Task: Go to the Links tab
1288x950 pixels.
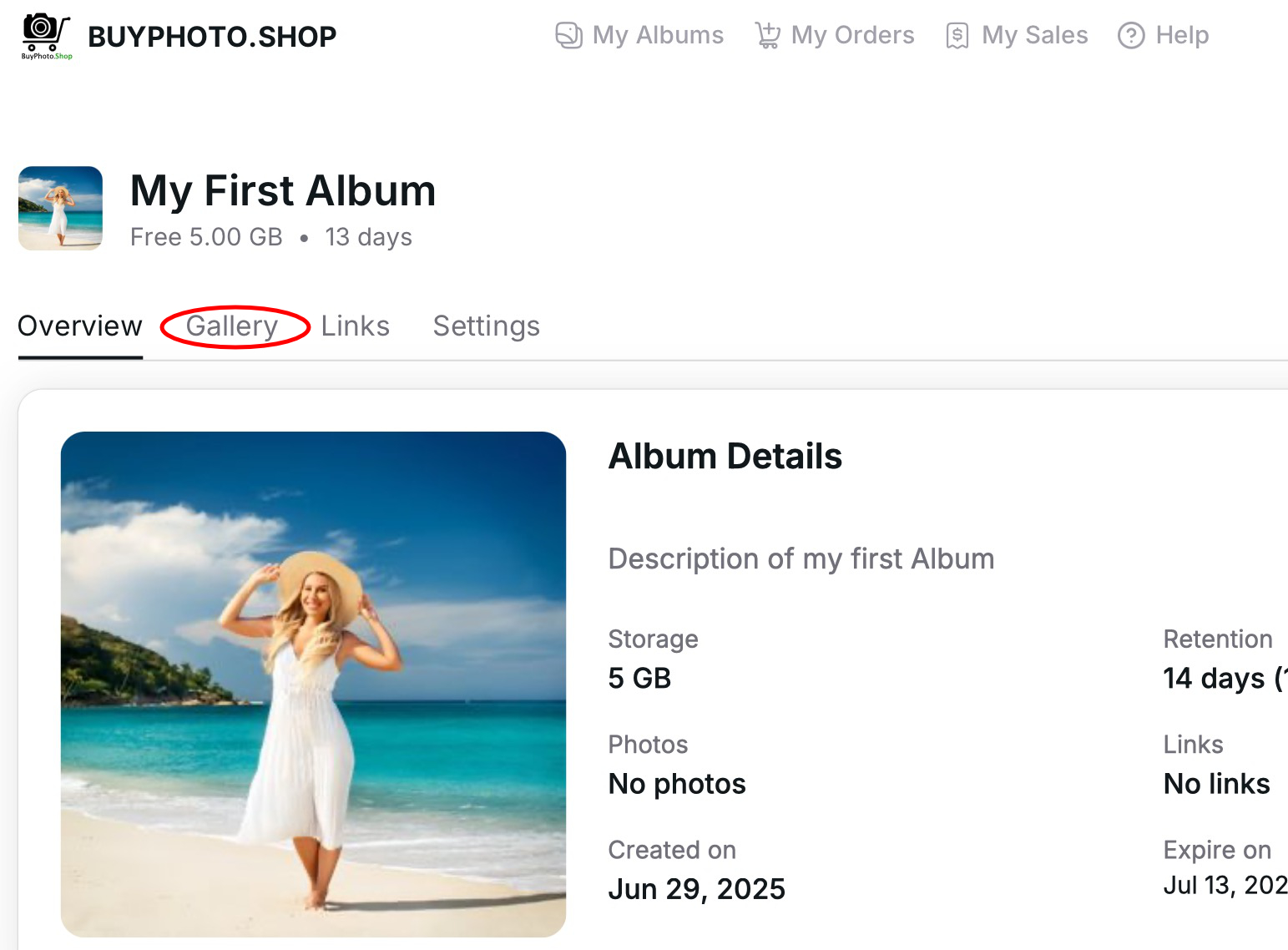Action: pos(356,326)
